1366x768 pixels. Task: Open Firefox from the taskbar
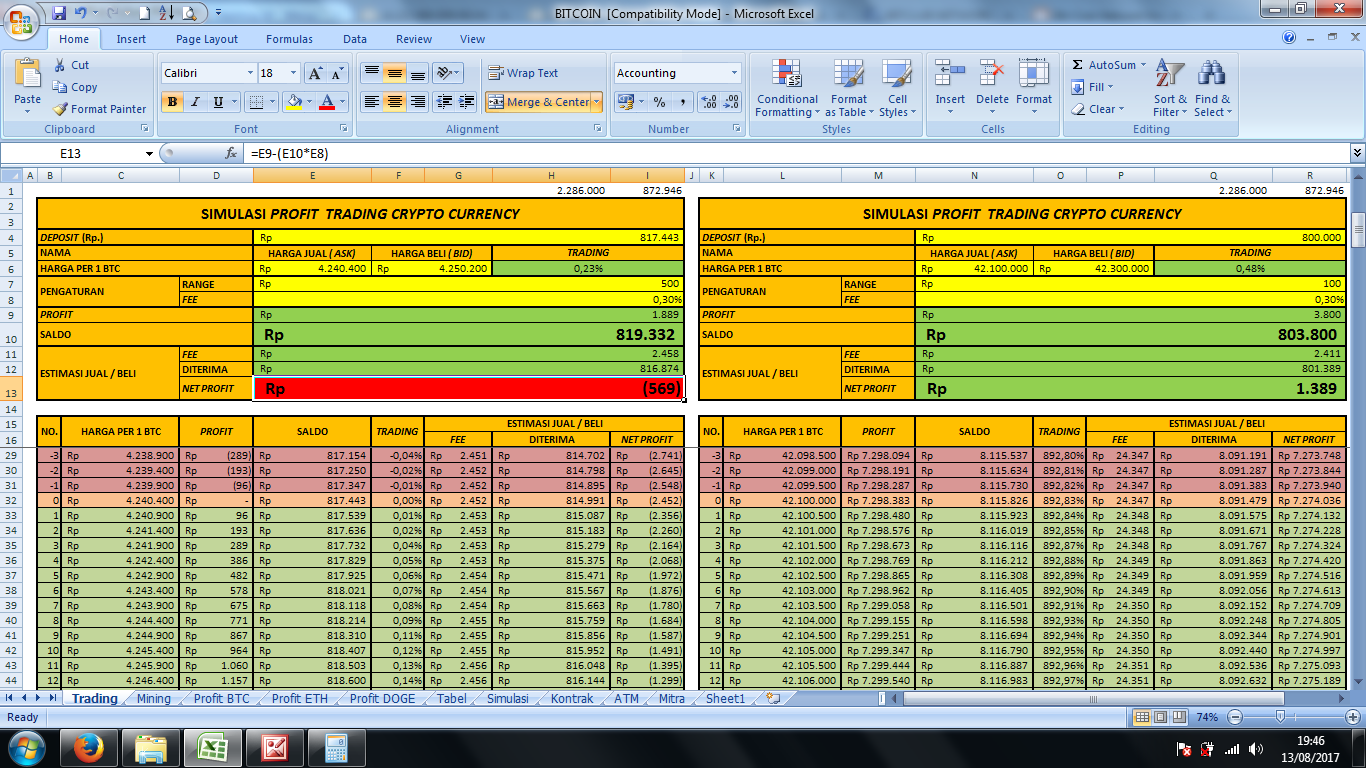point(90,747)
